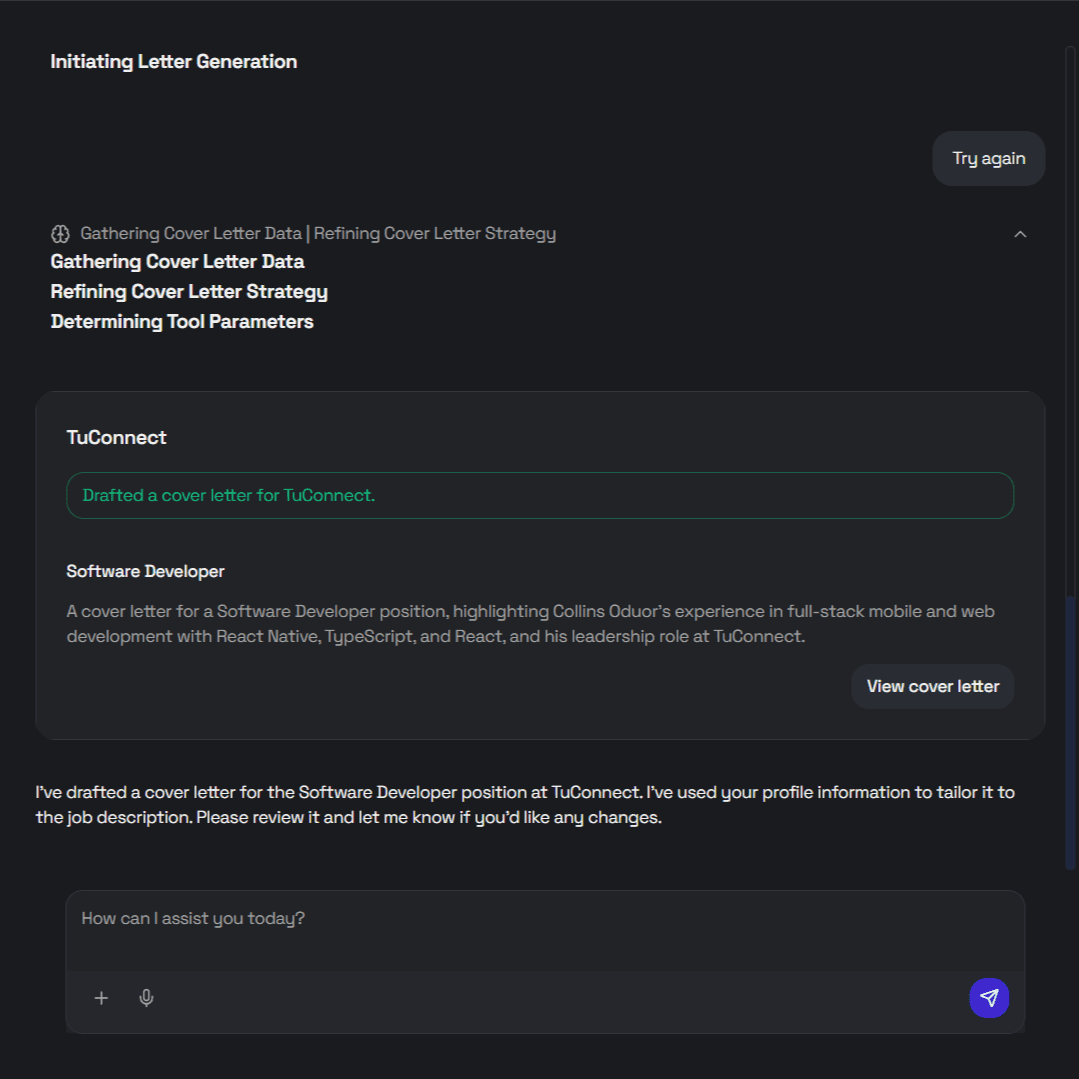Click the 'Refining Cover Letter Strategy' step heading
This screenshot has width=1079, height=1079.
pyautogui.click(x=189, y=292)
